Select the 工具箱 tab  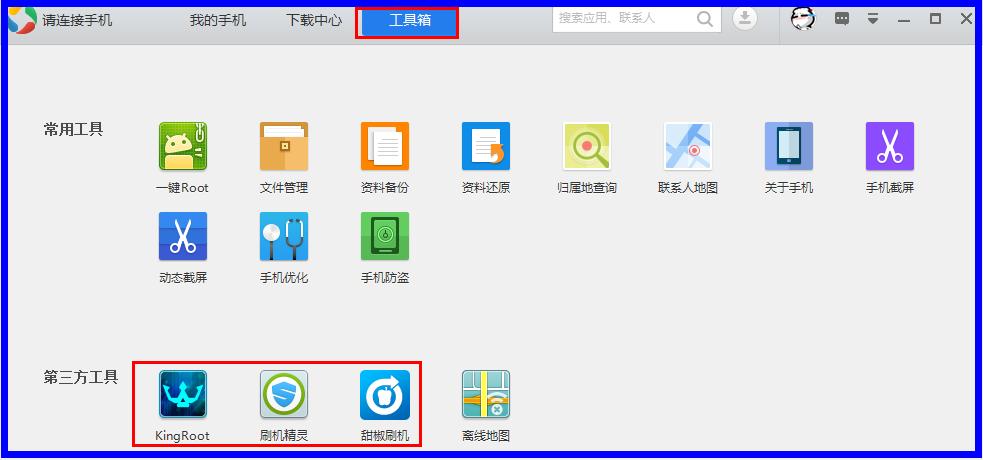(410, 20)
